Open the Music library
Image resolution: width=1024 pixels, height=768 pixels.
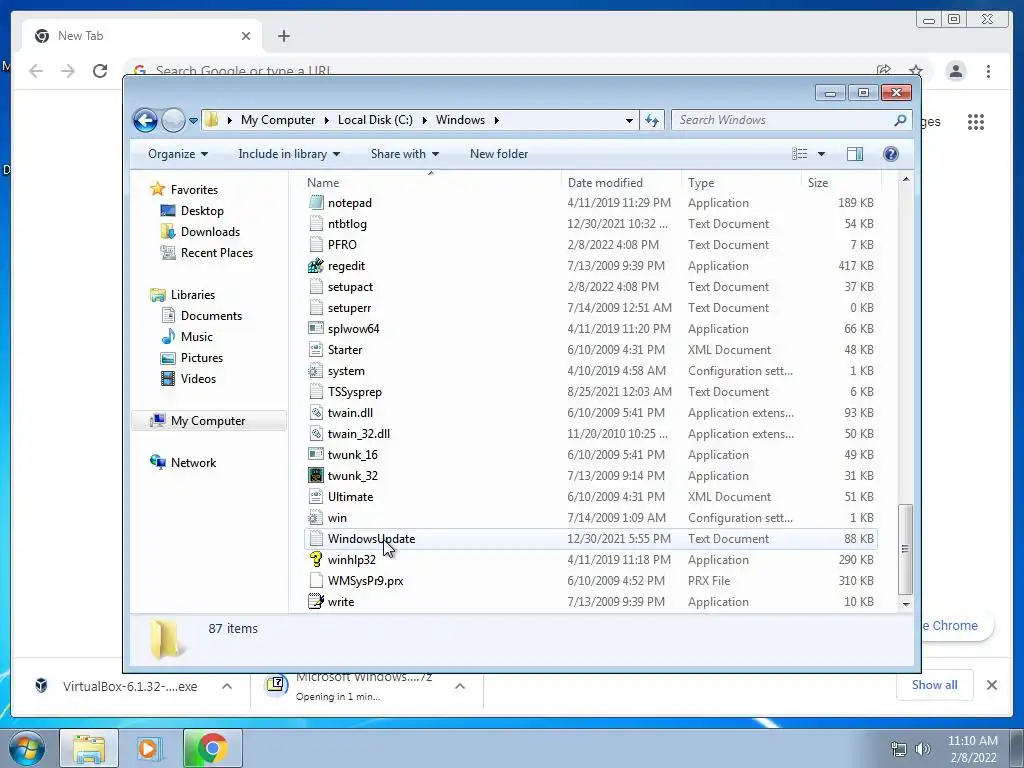pyautogui.click(x=197, y=337)
